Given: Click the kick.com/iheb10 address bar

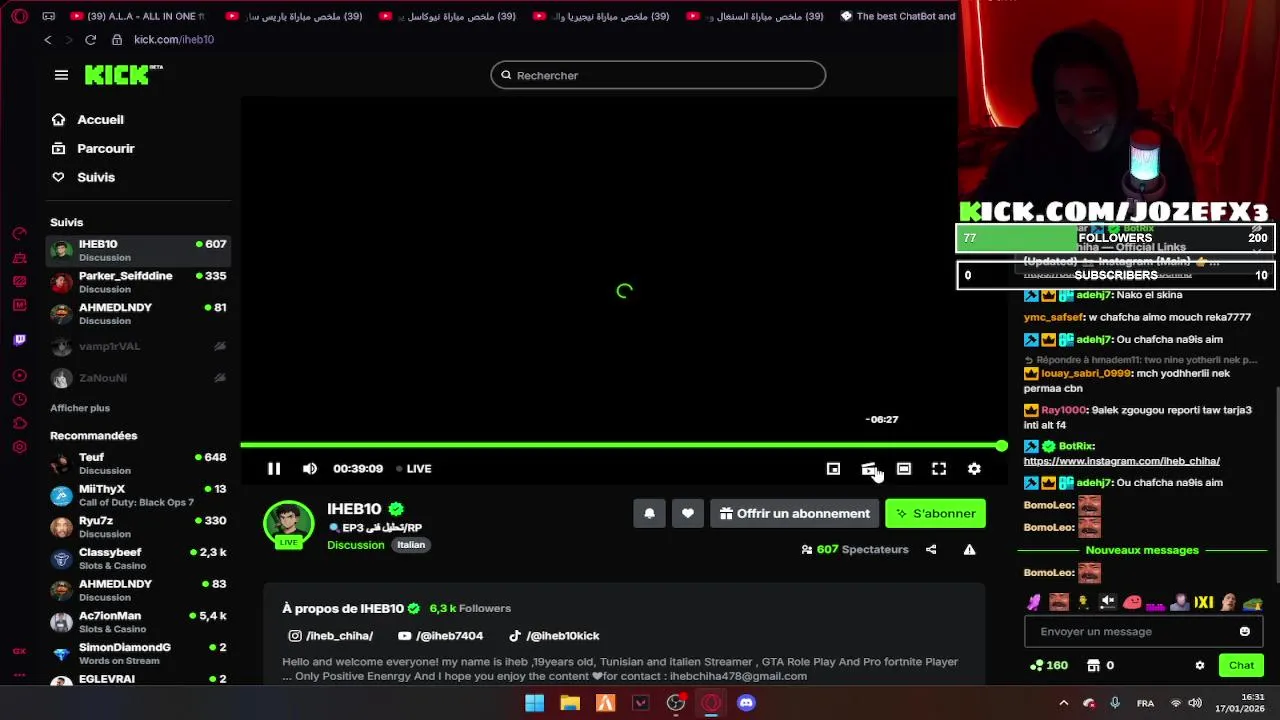Looking at the screenshot, I should point(174,39).
